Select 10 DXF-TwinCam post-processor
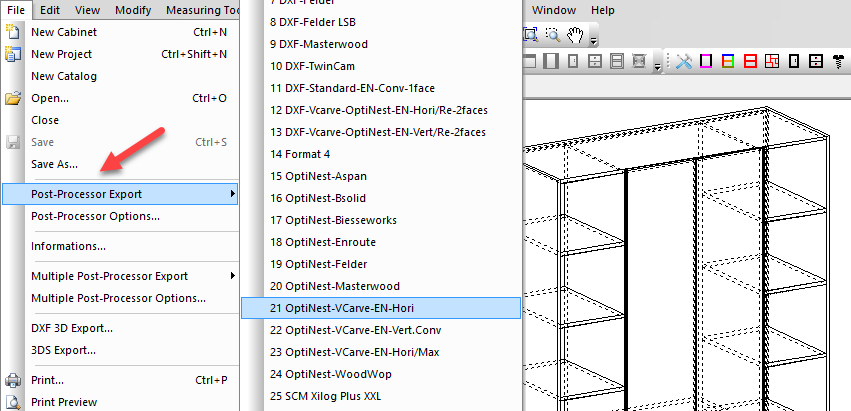This screenshot has width=851, height=411. [381, 66]
